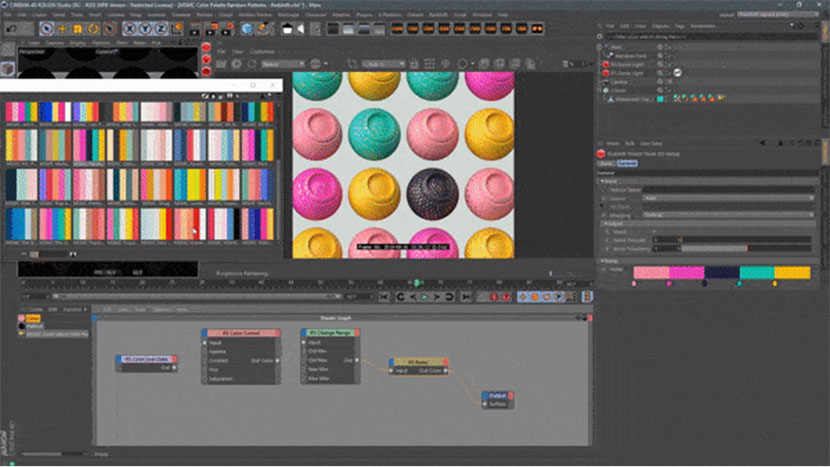This screenshot has width=830, height=467.
Task: Select the Move tool
Action: (x=62, y=29)
